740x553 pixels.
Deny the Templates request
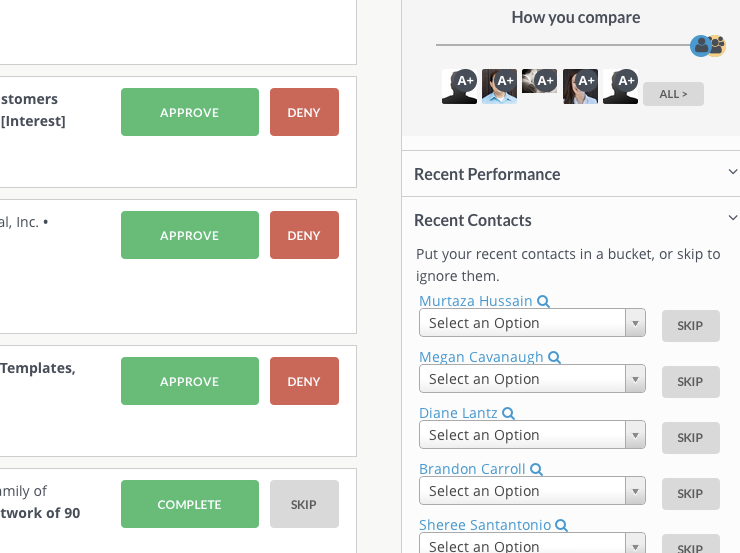point(304,381)
